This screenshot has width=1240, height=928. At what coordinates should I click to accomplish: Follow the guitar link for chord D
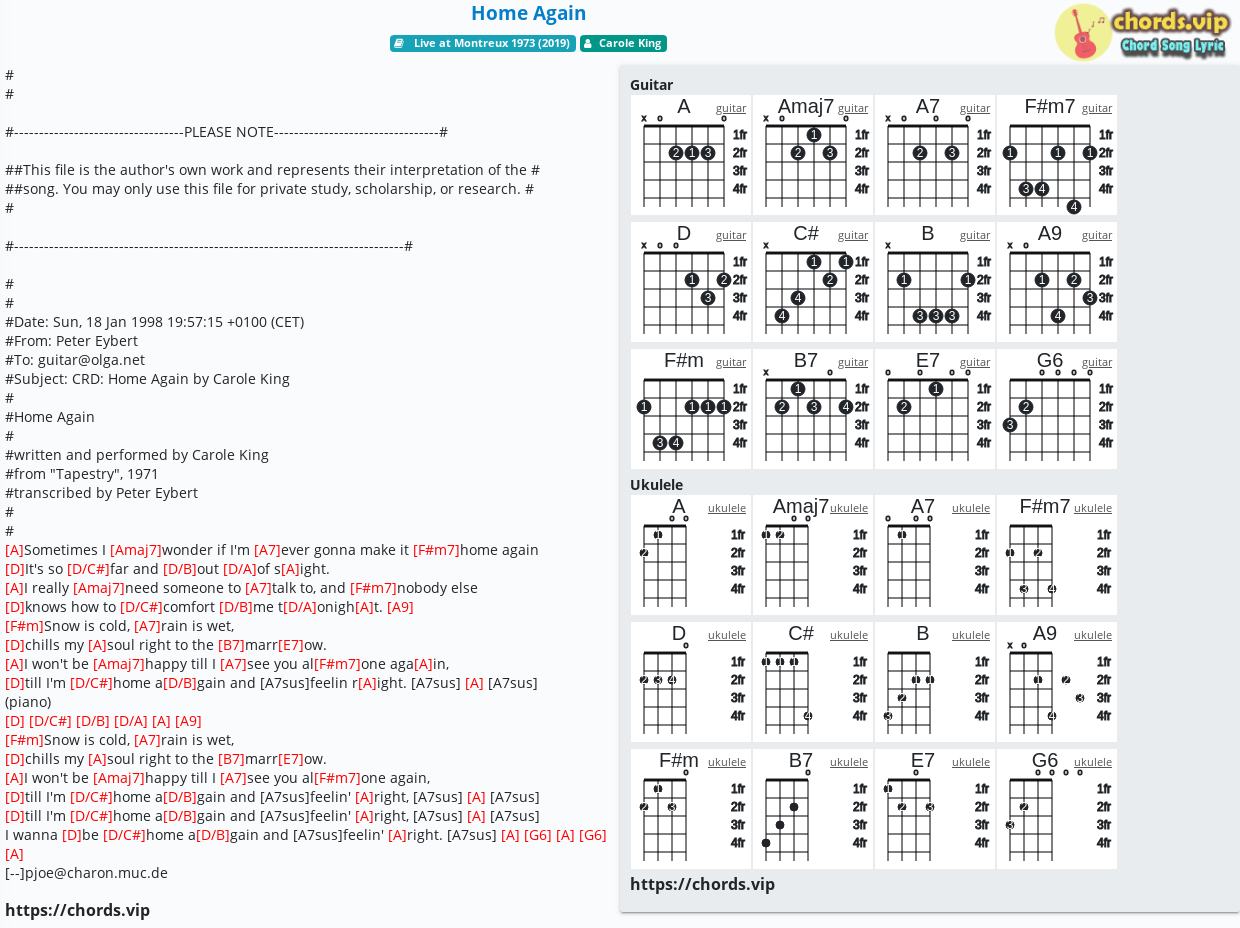coord(731,235)
